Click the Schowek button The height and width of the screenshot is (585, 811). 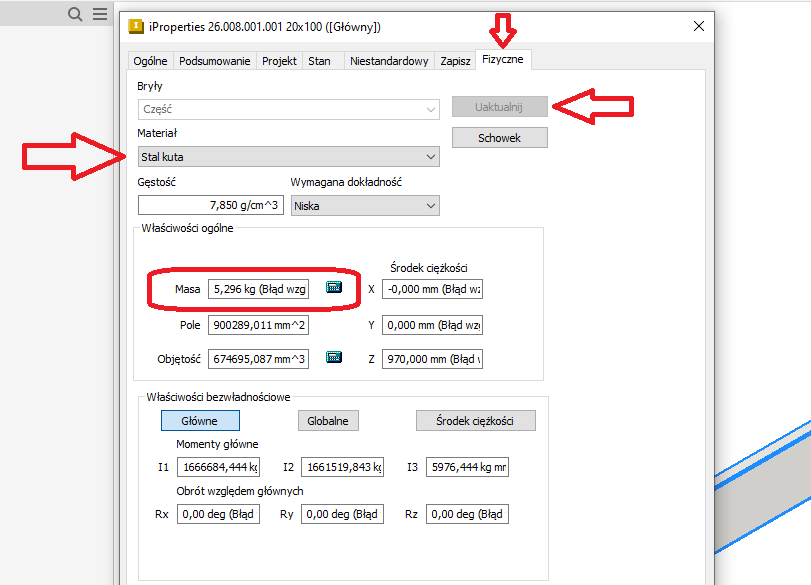tap(499, 138)
